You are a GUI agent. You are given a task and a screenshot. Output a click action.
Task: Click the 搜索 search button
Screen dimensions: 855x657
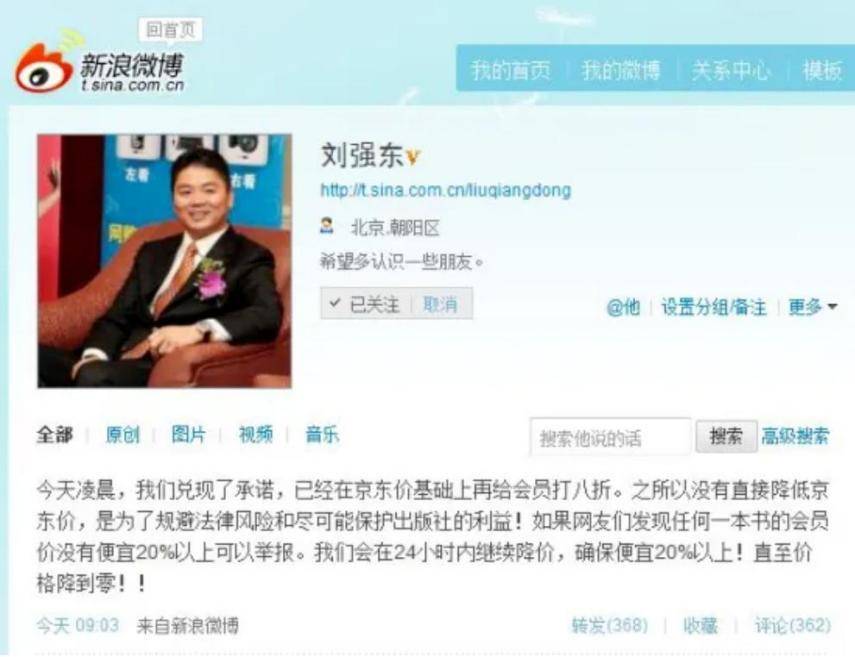point(726,436)
